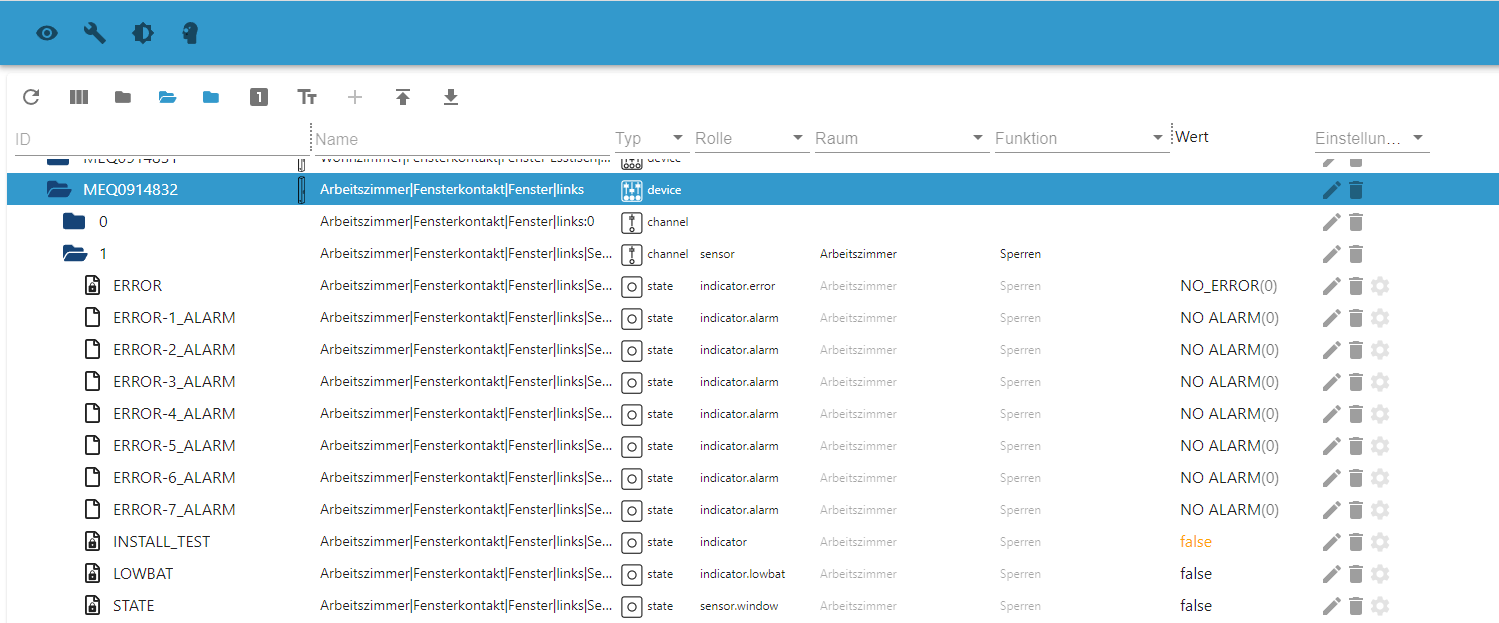Collapse channel folder 1
This screenshot has width=1499, height=623.
tap(75, 254)
